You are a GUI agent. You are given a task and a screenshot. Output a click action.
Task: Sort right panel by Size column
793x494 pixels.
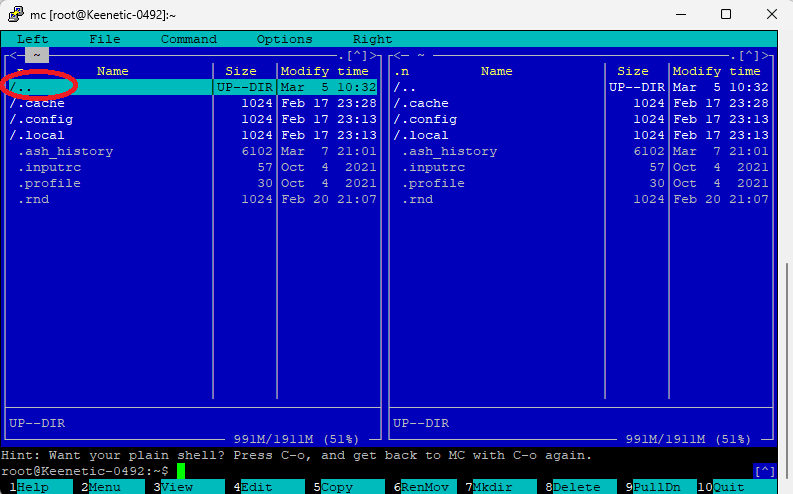tap(633, 71)
